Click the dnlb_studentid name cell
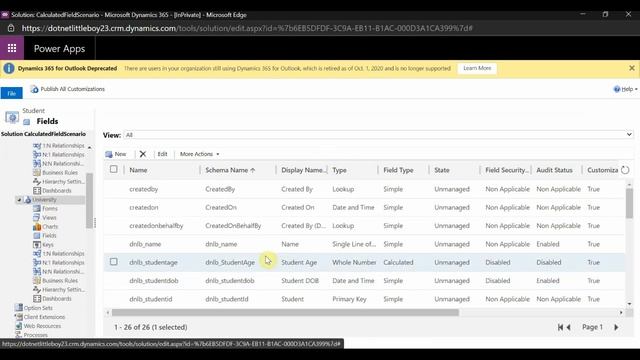This screenshot has width=640, height=360. [151, 299]
